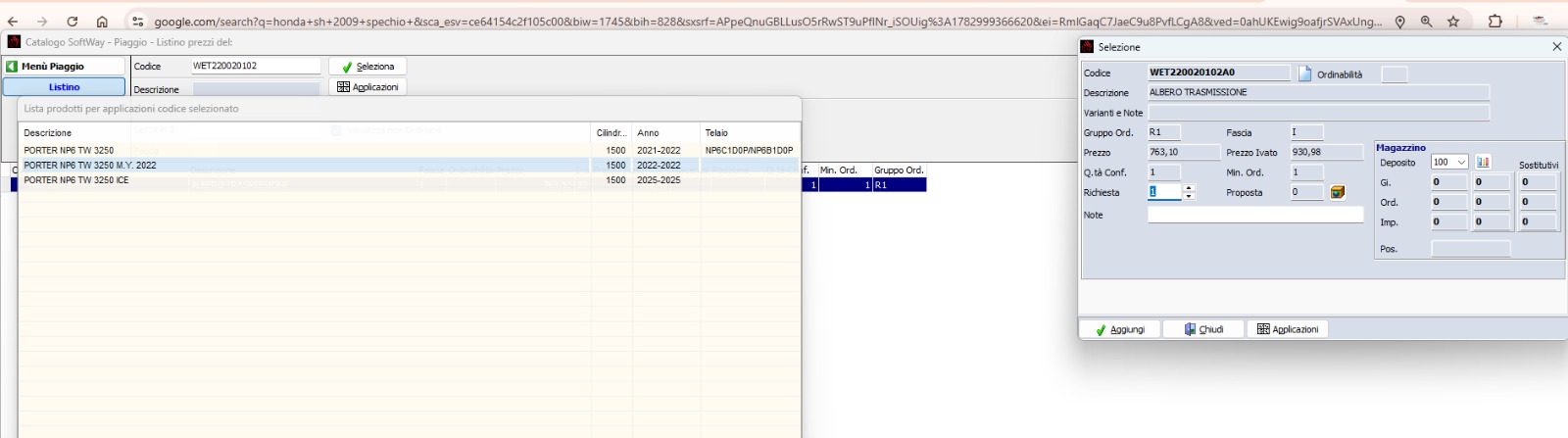Image resolution: width=1568 pixels, height=438 pixels.
Task: Open the browser zoom magnifier icon
Action: pyautogui.click(x=1427, y=21)
